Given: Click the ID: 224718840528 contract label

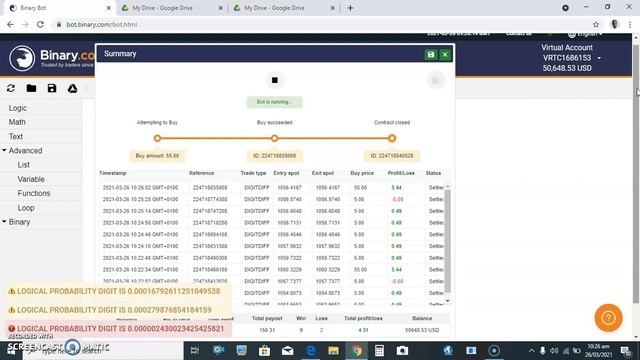Looking at the screenshot, I should pyautogui.click(x=392, y=156).
